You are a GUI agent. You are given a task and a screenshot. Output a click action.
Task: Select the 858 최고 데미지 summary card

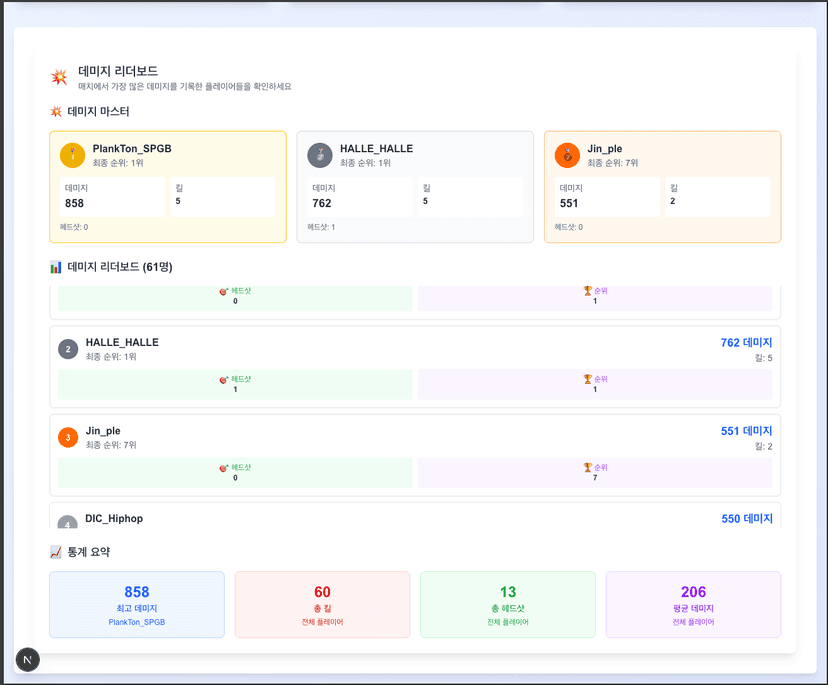tap(136, 604)
